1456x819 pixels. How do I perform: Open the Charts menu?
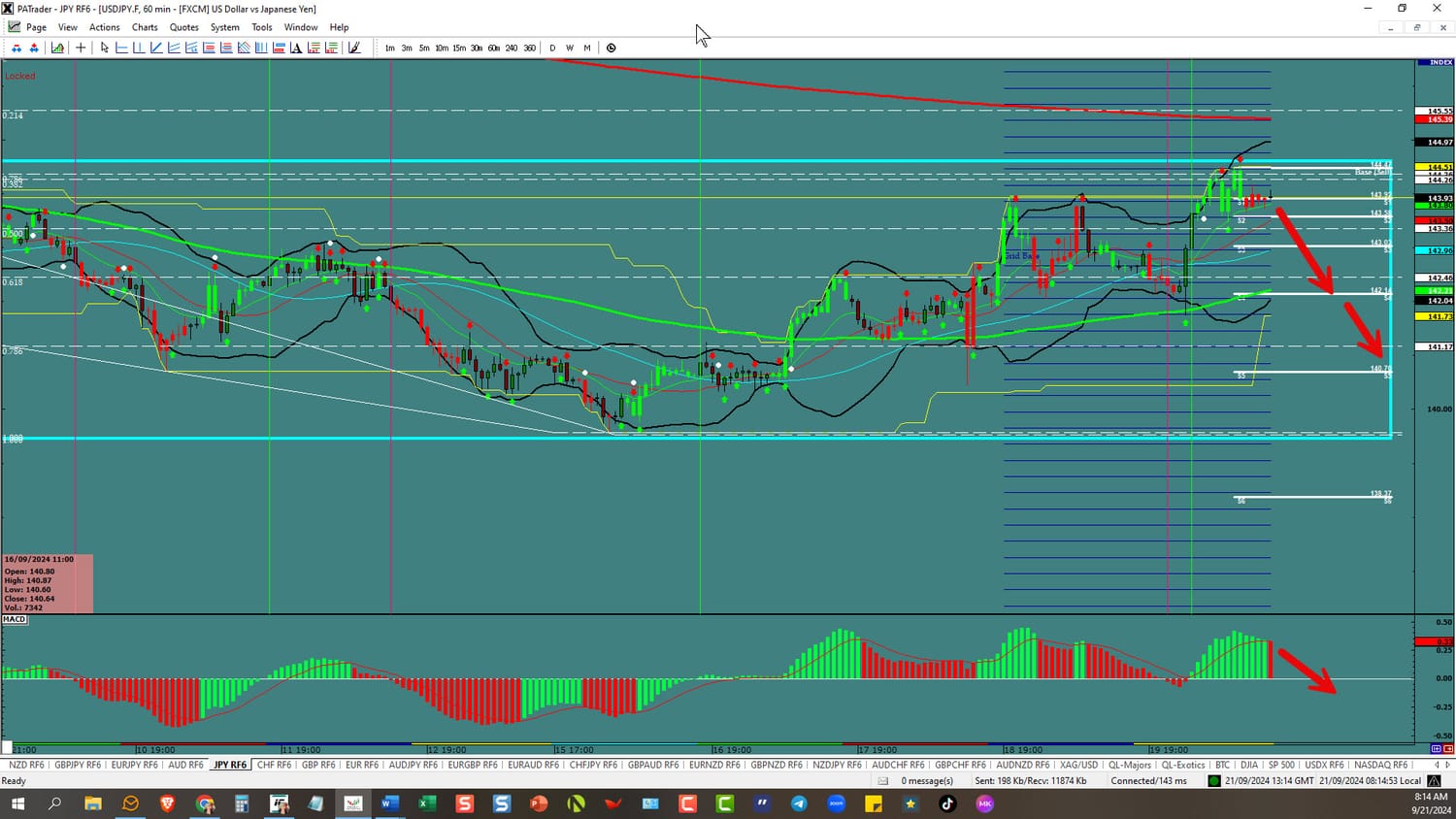(x=145, y=27)
